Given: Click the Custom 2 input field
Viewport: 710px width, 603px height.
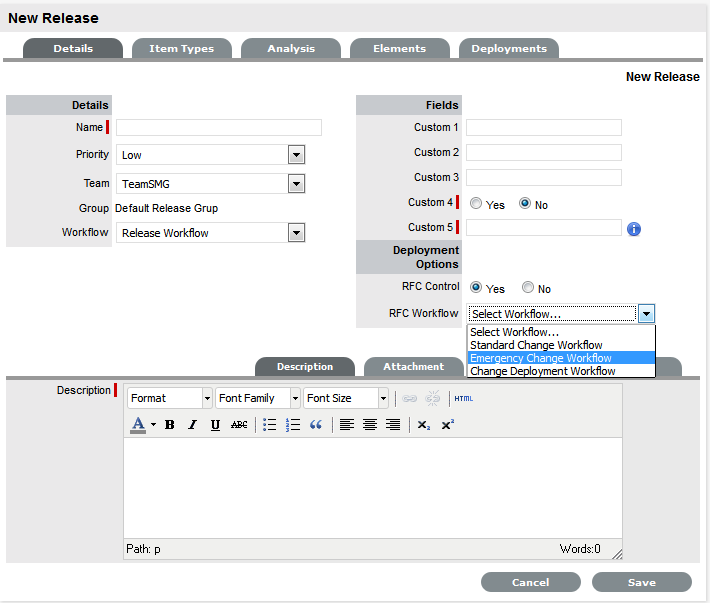Looking at the screenshot, I should pyautogui.click(x=544, y=153).
